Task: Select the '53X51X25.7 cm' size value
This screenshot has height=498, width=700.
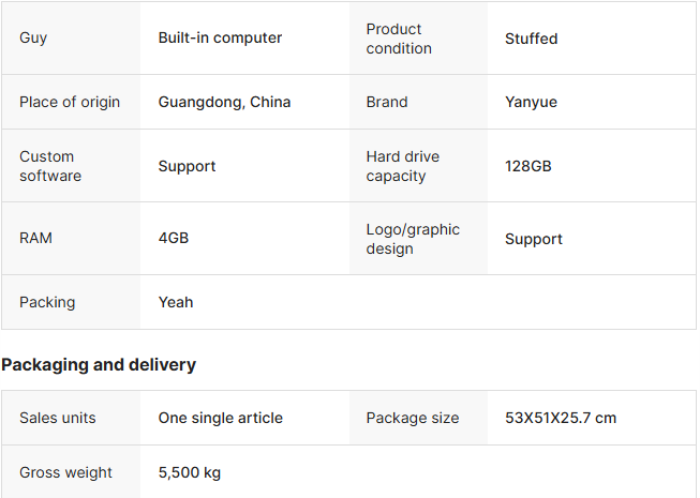Action: (560, 418)
